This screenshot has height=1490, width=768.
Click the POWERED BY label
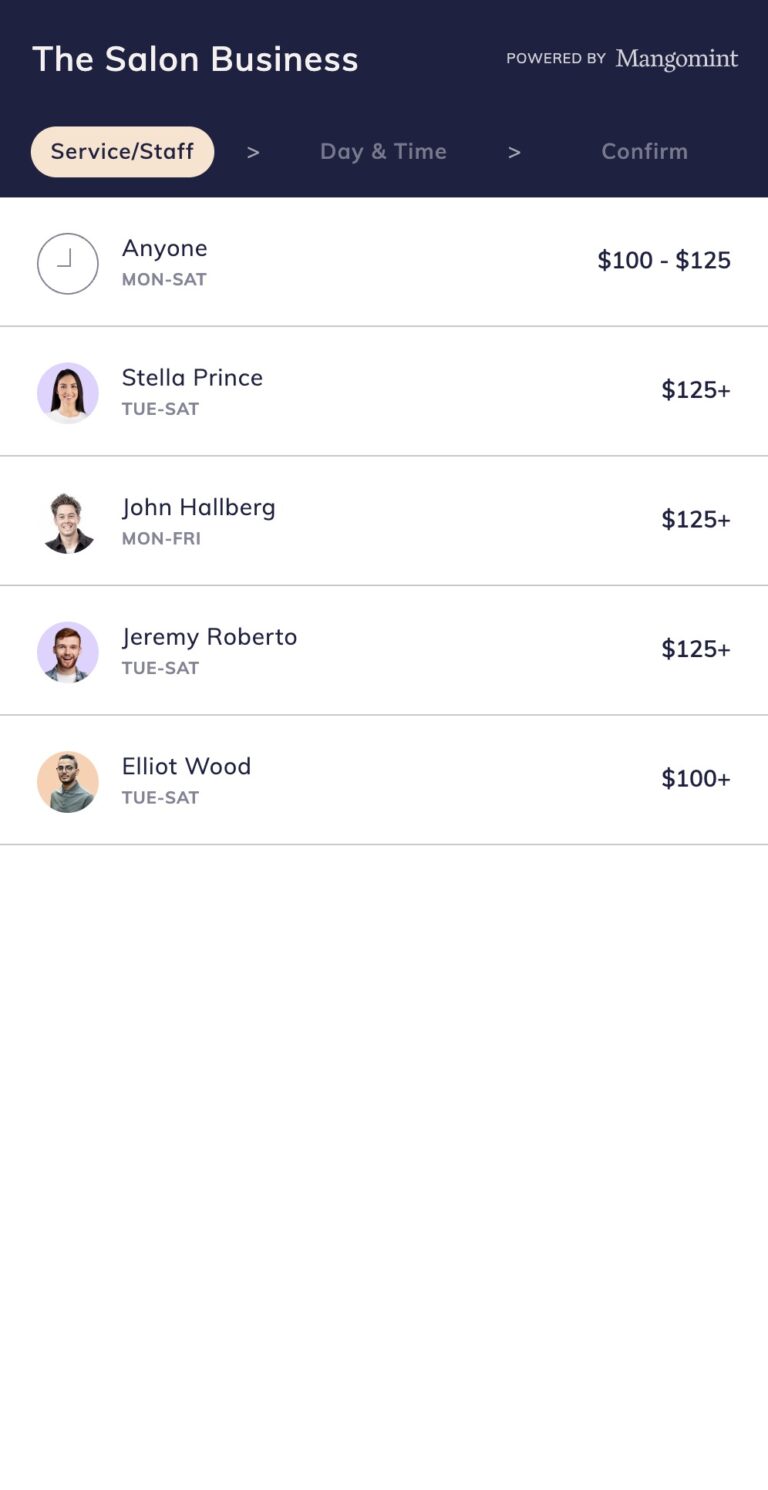pos(556,59)
